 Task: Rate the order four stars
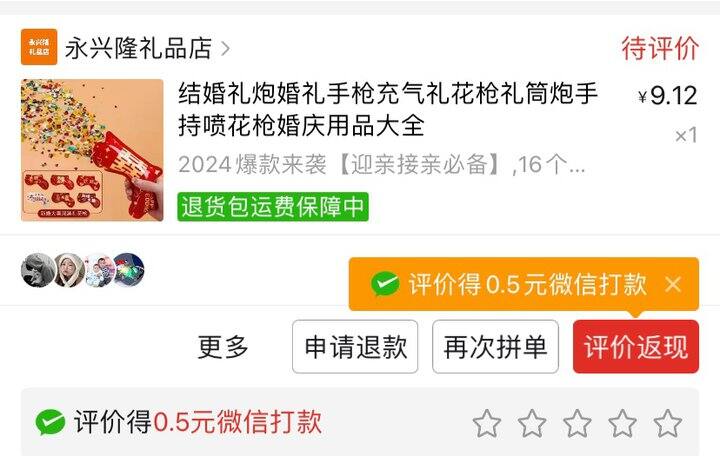click(622, 423)
